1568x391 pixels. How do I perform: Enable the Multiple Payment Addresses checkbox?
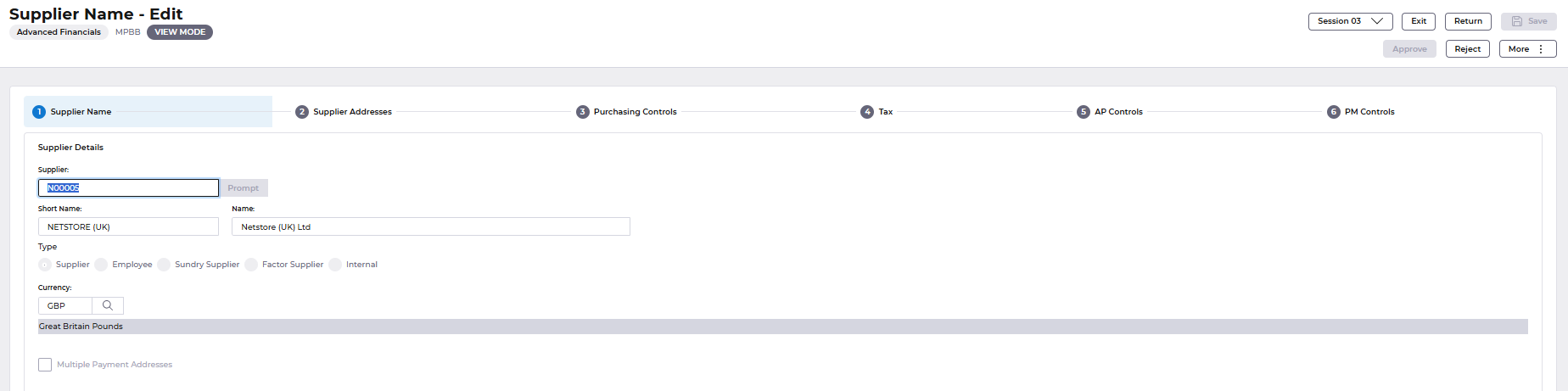tap(45, 365)
